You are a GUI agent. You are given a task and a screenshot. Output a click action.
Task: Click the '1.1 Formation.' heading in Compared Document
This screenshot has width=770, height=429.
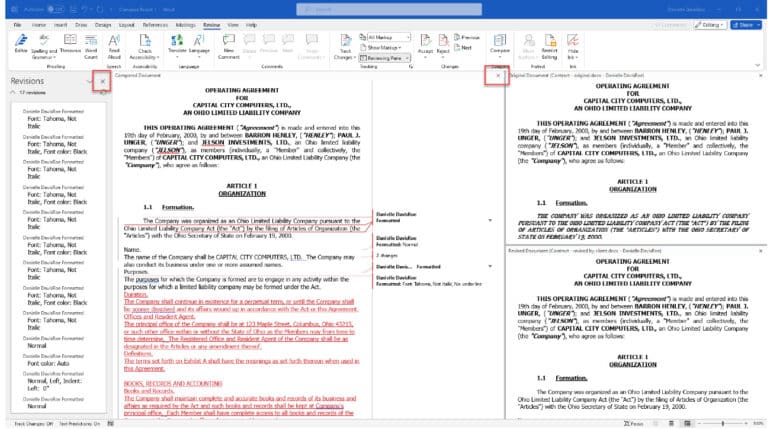(168, 207)
